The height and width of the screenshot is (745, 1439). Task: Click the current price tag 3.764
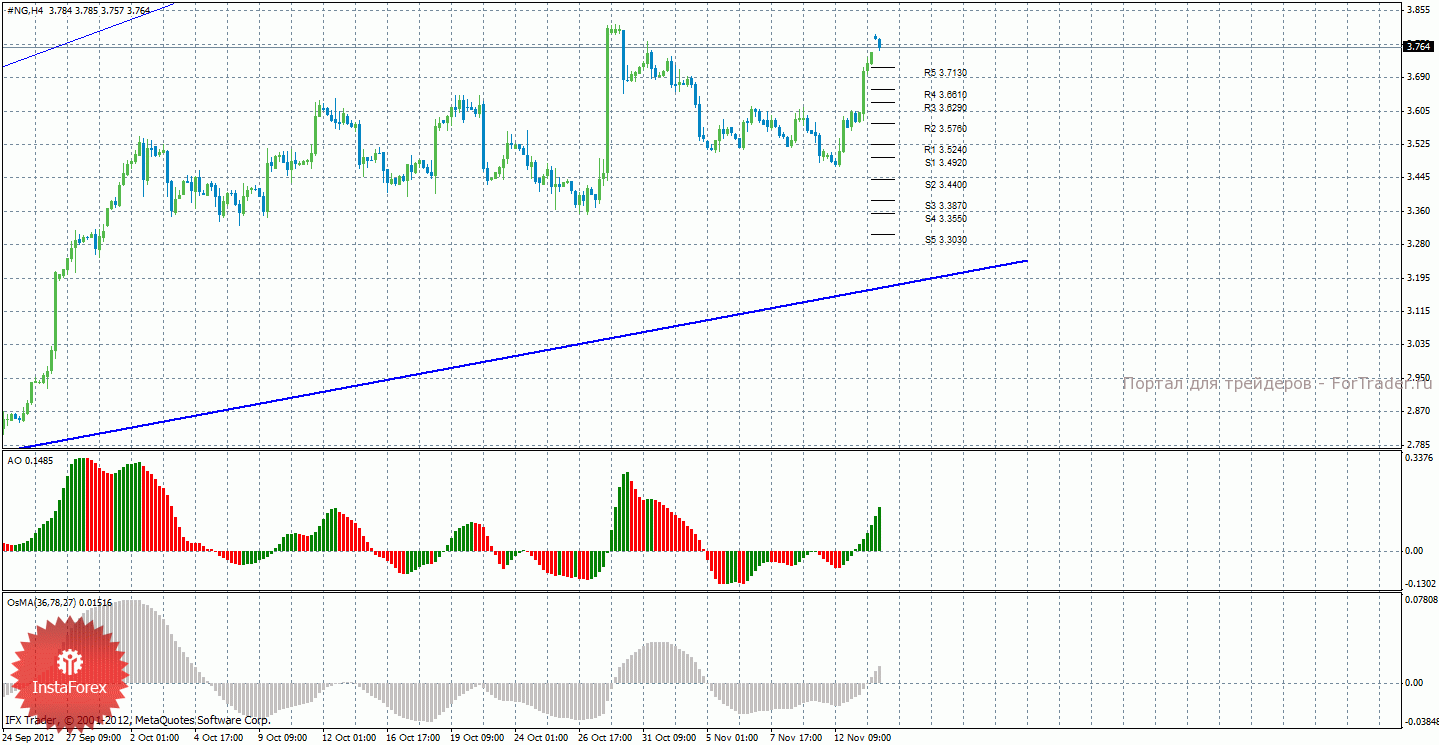[x=1417, y=46]
